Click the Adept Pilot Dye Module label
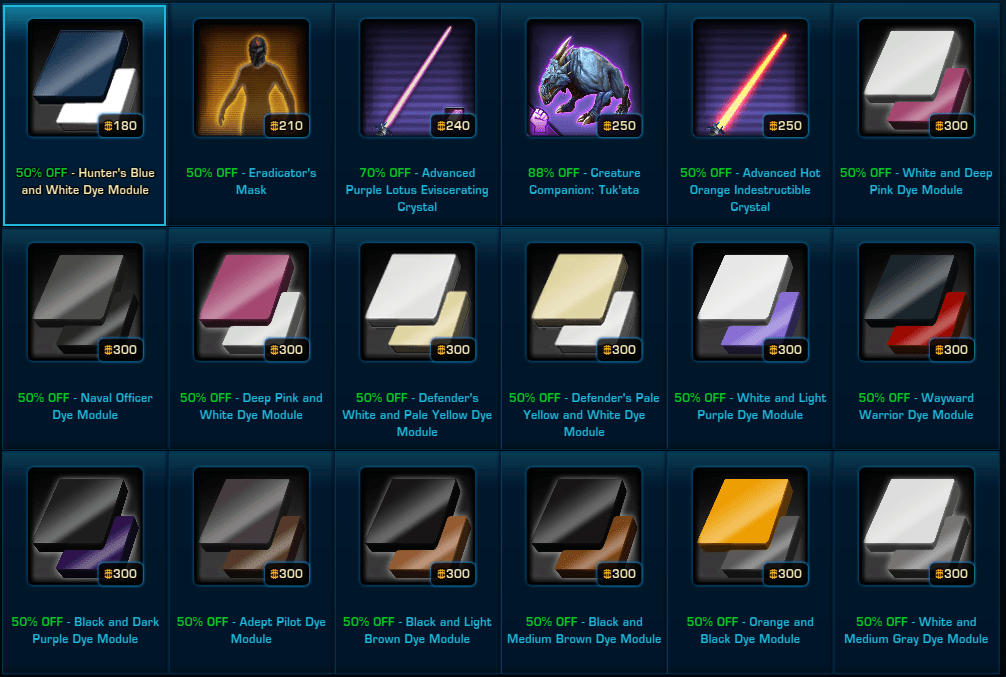The height and width of the screenshot is (677, 1006). click(252, 630)
